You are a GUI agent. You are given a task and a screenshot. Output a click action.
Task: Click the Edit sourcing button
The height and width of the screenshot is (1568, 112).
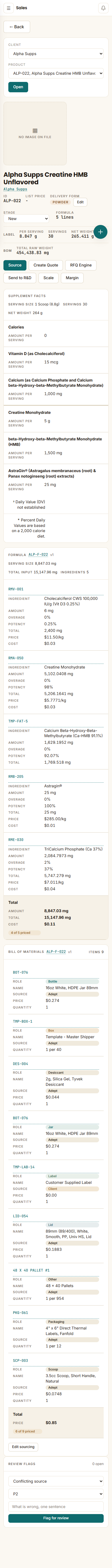(x=23, y=1447)
